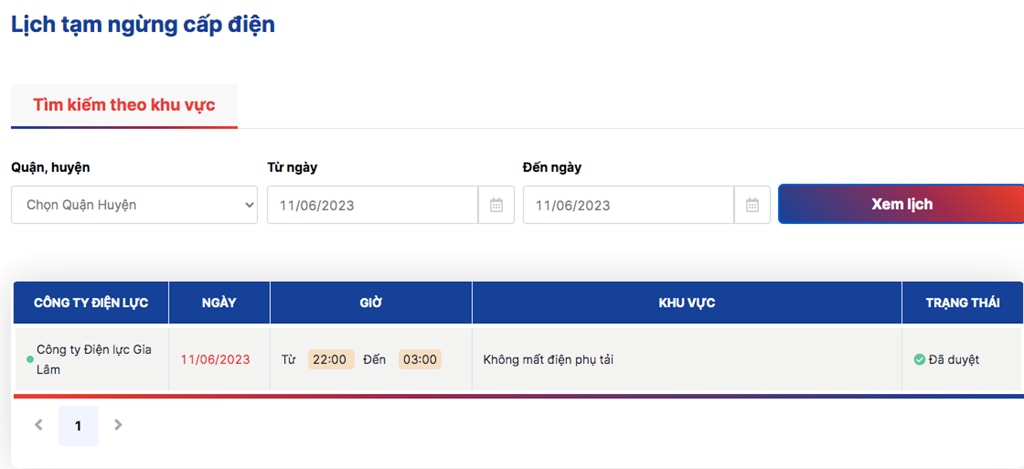
Task: Click the red 11/06/2023 date in table
Action: pyautogui.click(x=216, y=360)
